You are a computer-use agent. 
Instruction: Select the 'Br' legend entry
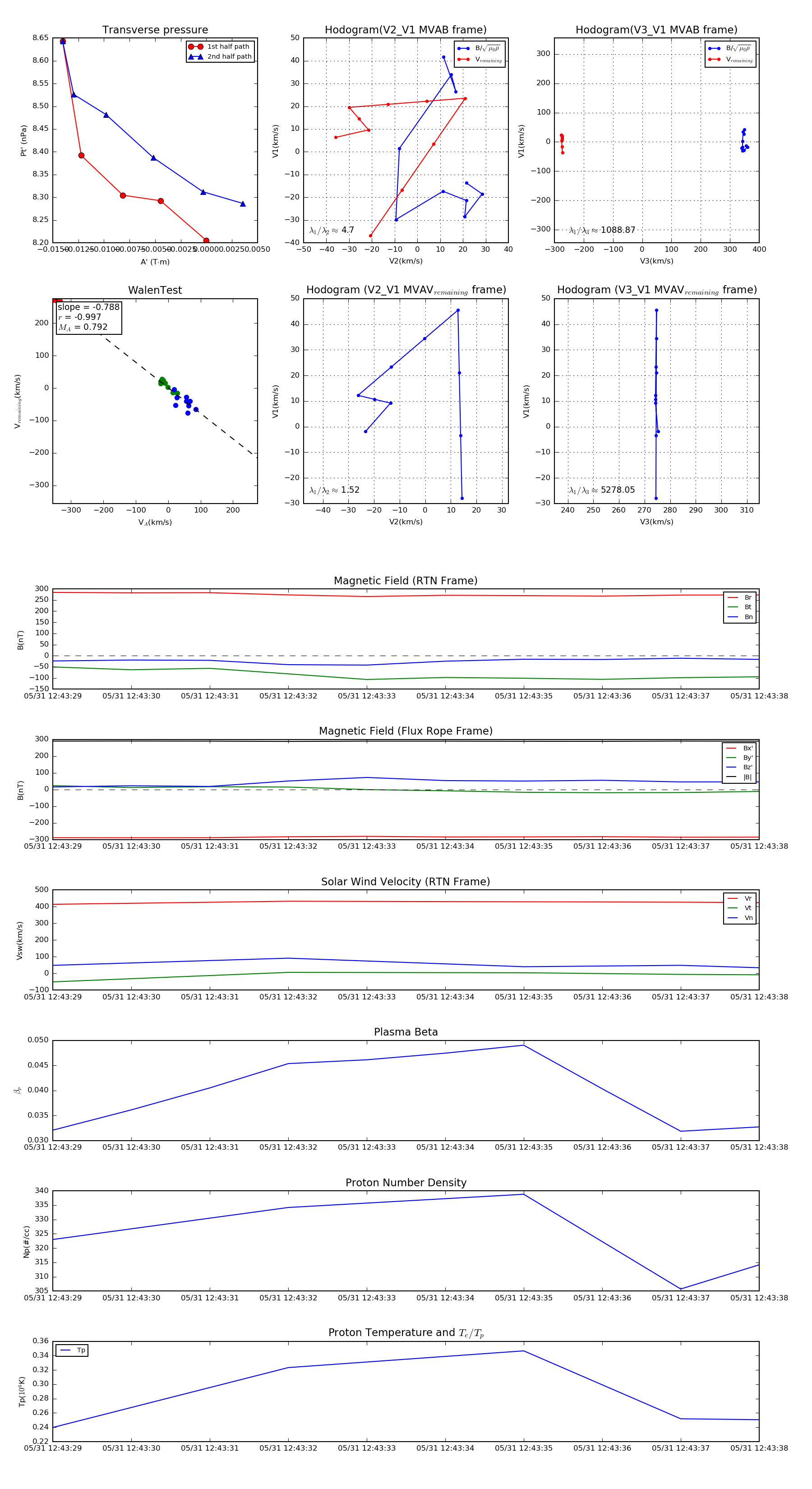(x=740, y=598)
